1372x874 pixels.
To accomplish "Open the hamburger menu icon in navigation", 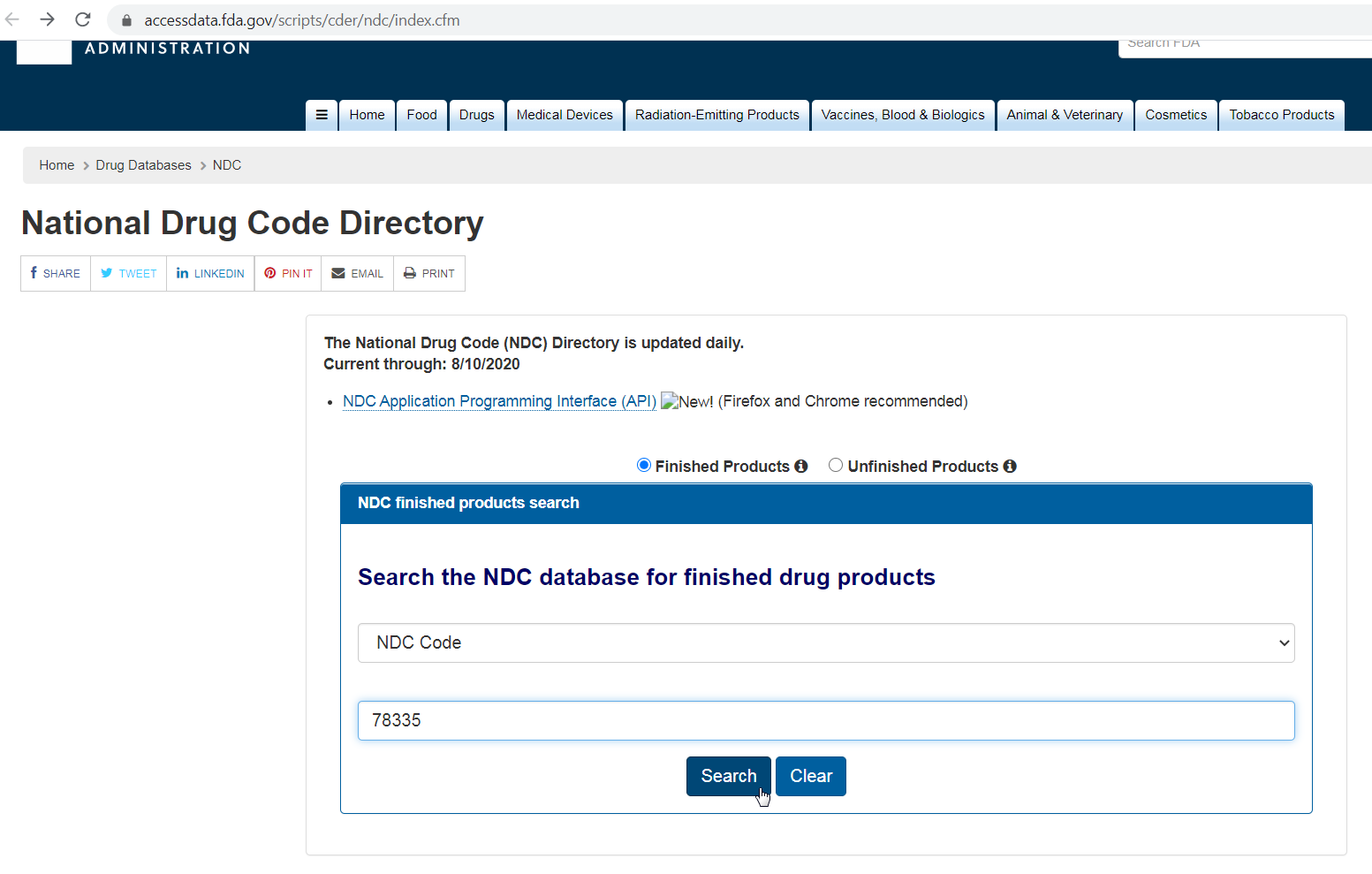I will pos(322,115).
